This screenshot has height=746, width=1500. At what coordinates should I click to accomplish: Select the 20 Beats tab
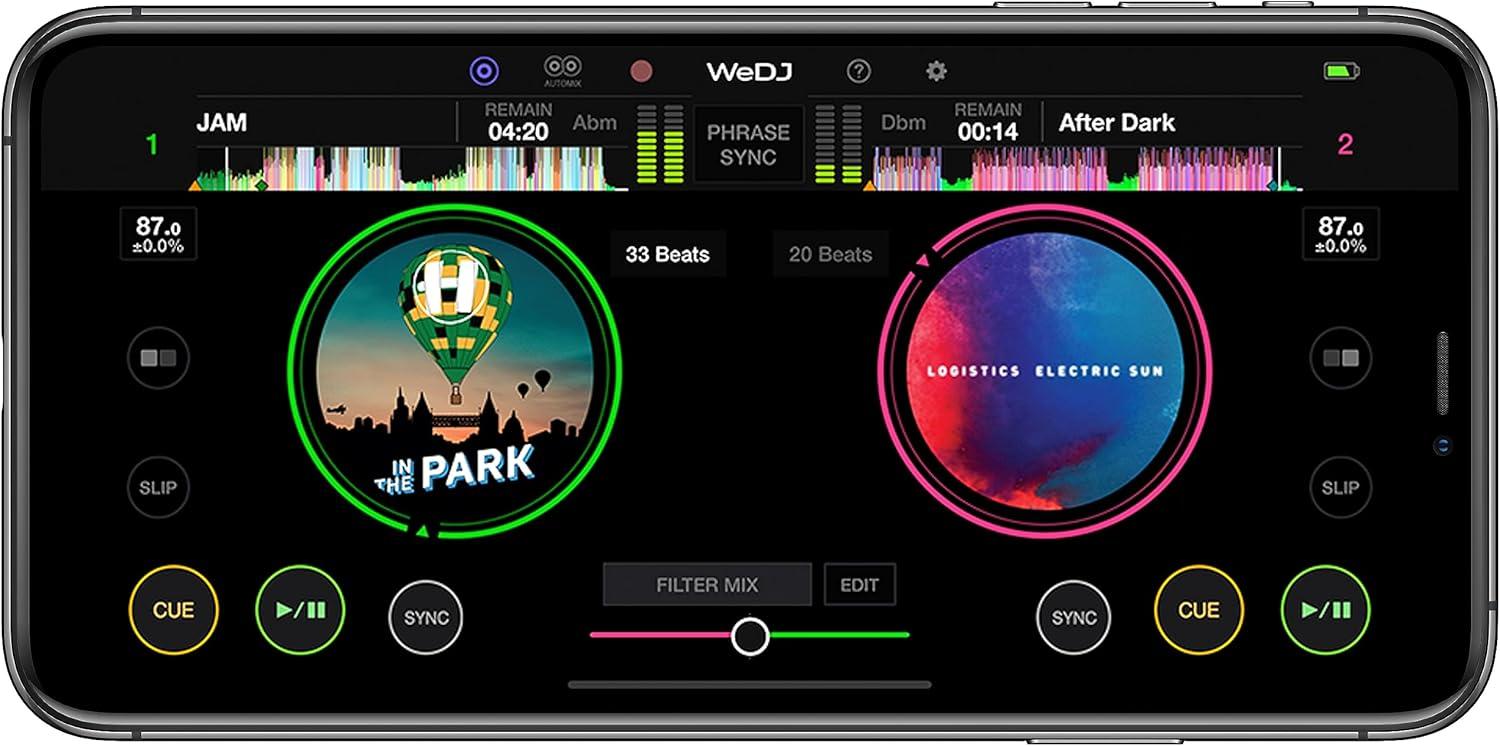pos(830,254)
